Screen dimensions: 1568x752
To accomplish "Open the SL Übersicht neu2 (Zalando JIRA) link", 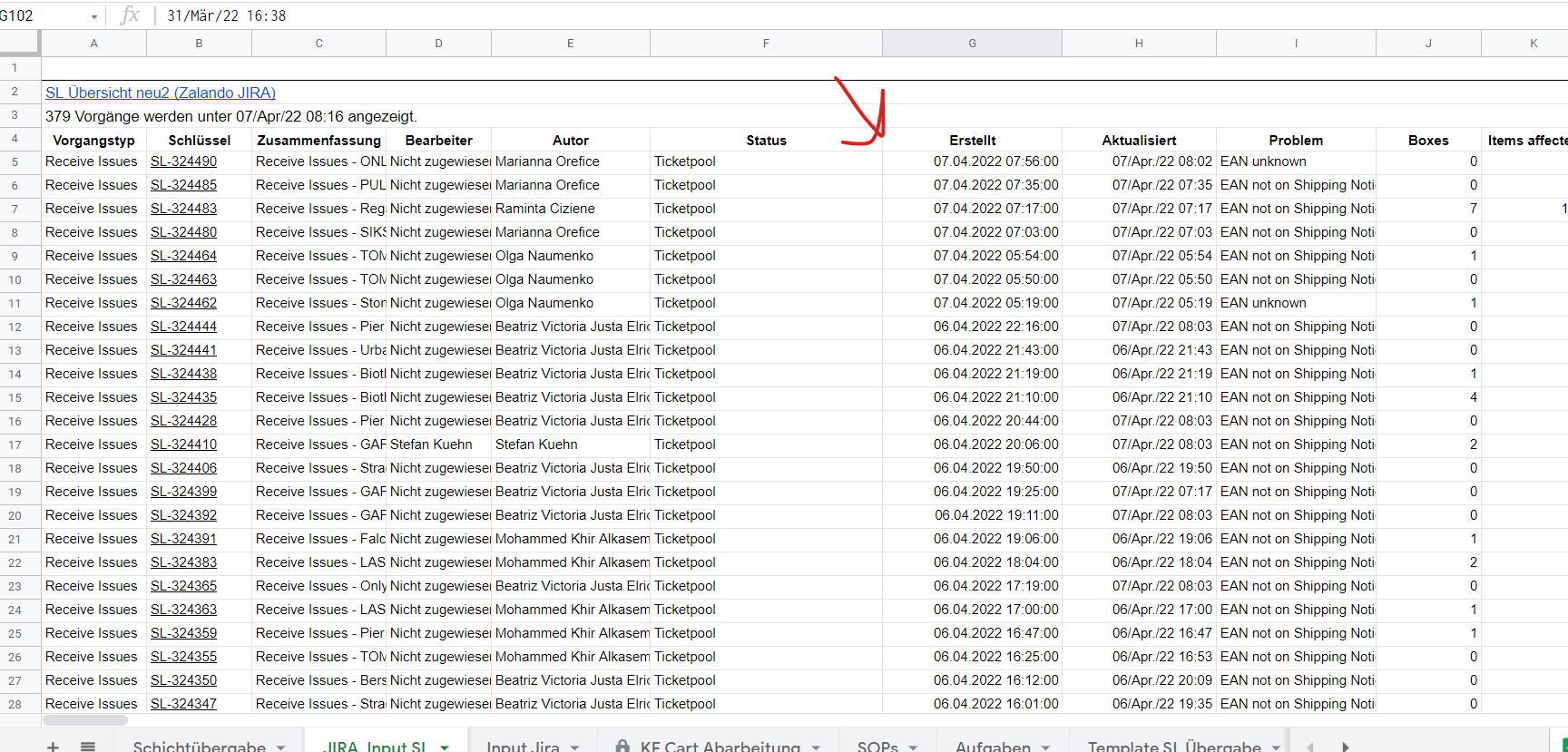I will pyautogui.click(x=161, y=93).
